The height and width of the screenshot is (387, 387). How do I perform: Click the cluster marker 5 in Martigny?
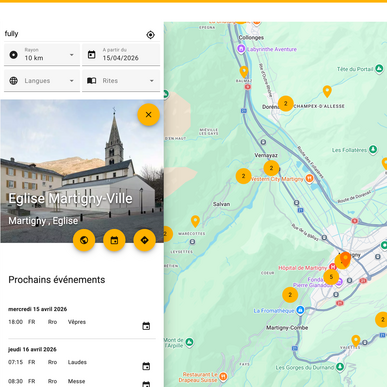[x=331, y=277]
